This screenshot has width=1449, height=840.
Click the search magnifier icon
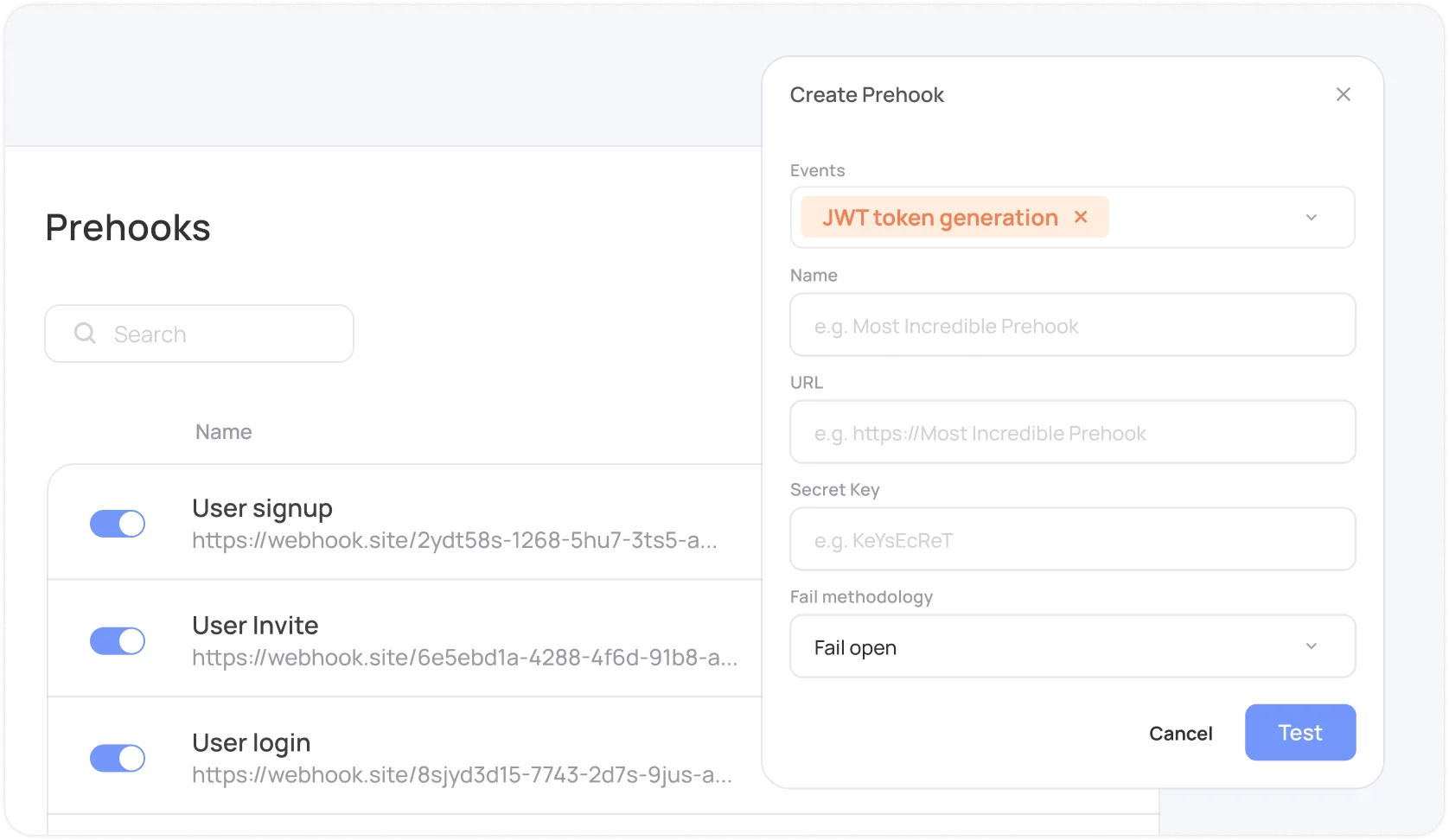[x=85, y=334]
